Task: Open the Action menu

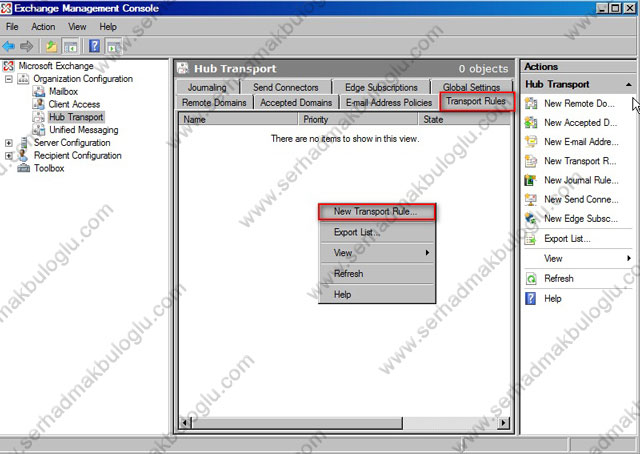Action: click(43, 27)
